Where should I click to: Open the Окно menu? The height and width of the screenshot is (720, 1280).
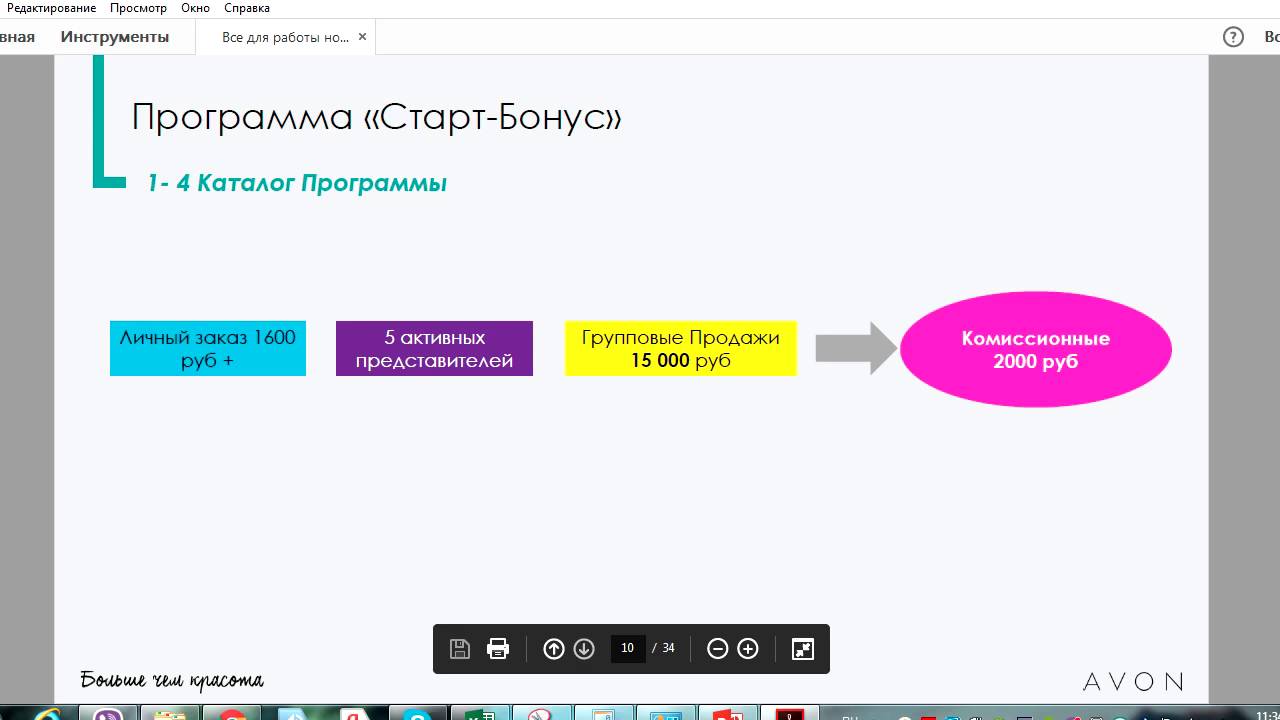[x=196, y=8]
